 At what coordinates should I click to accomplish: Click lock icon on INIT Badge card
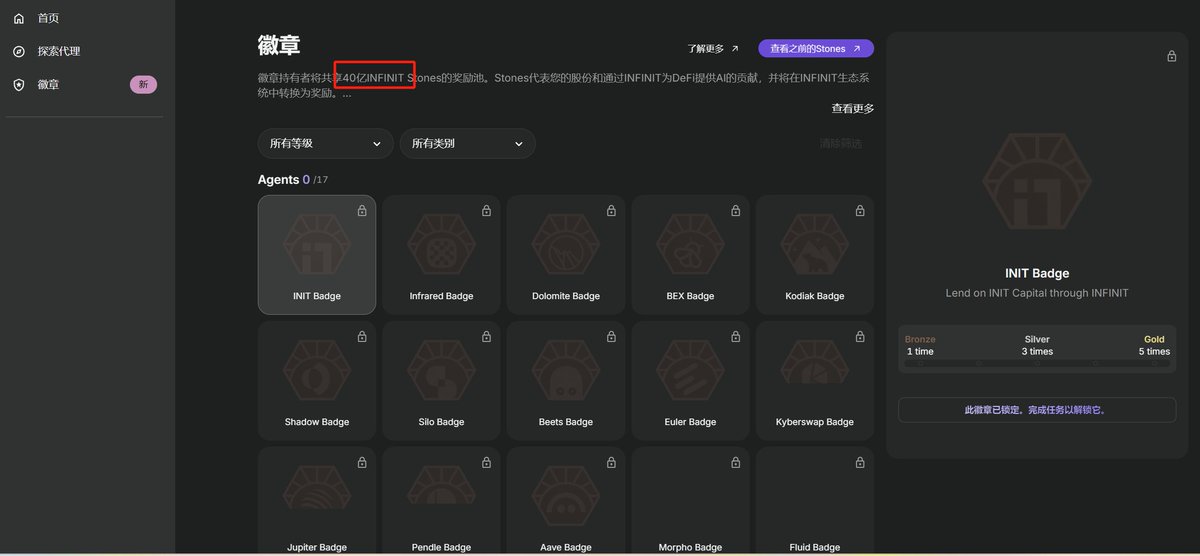[362, 210]
